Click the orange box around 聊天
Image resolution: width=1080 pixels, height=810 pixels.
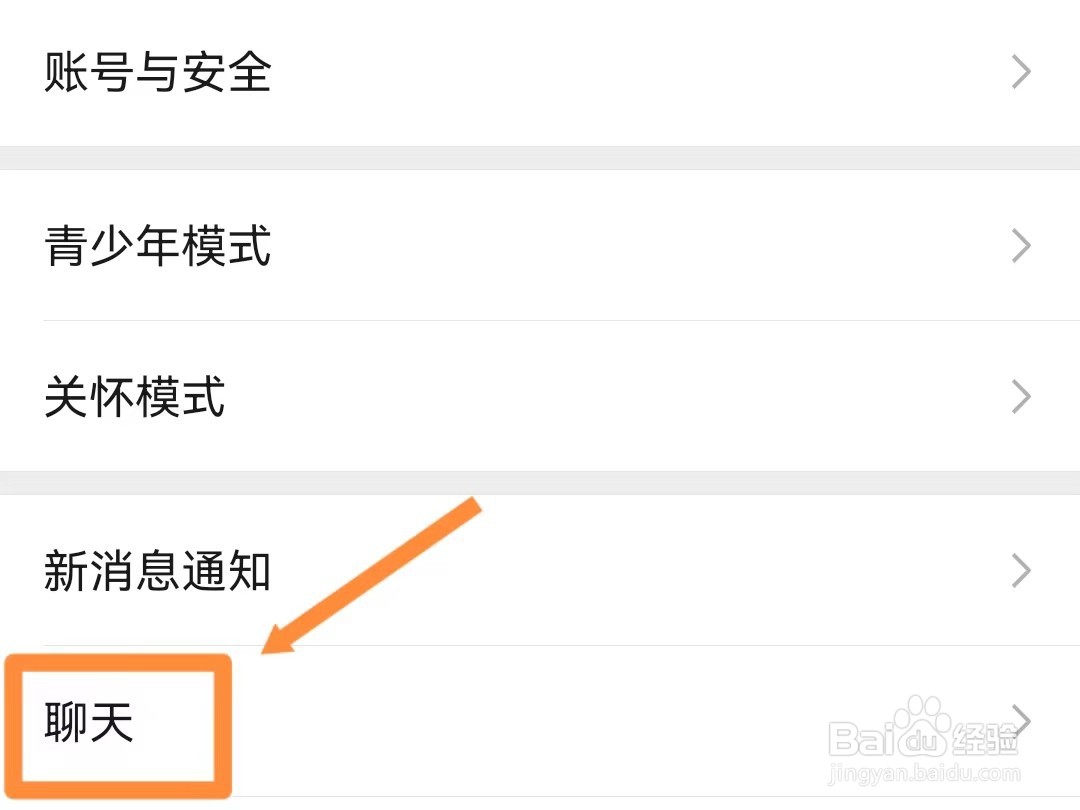pos(120,660)
